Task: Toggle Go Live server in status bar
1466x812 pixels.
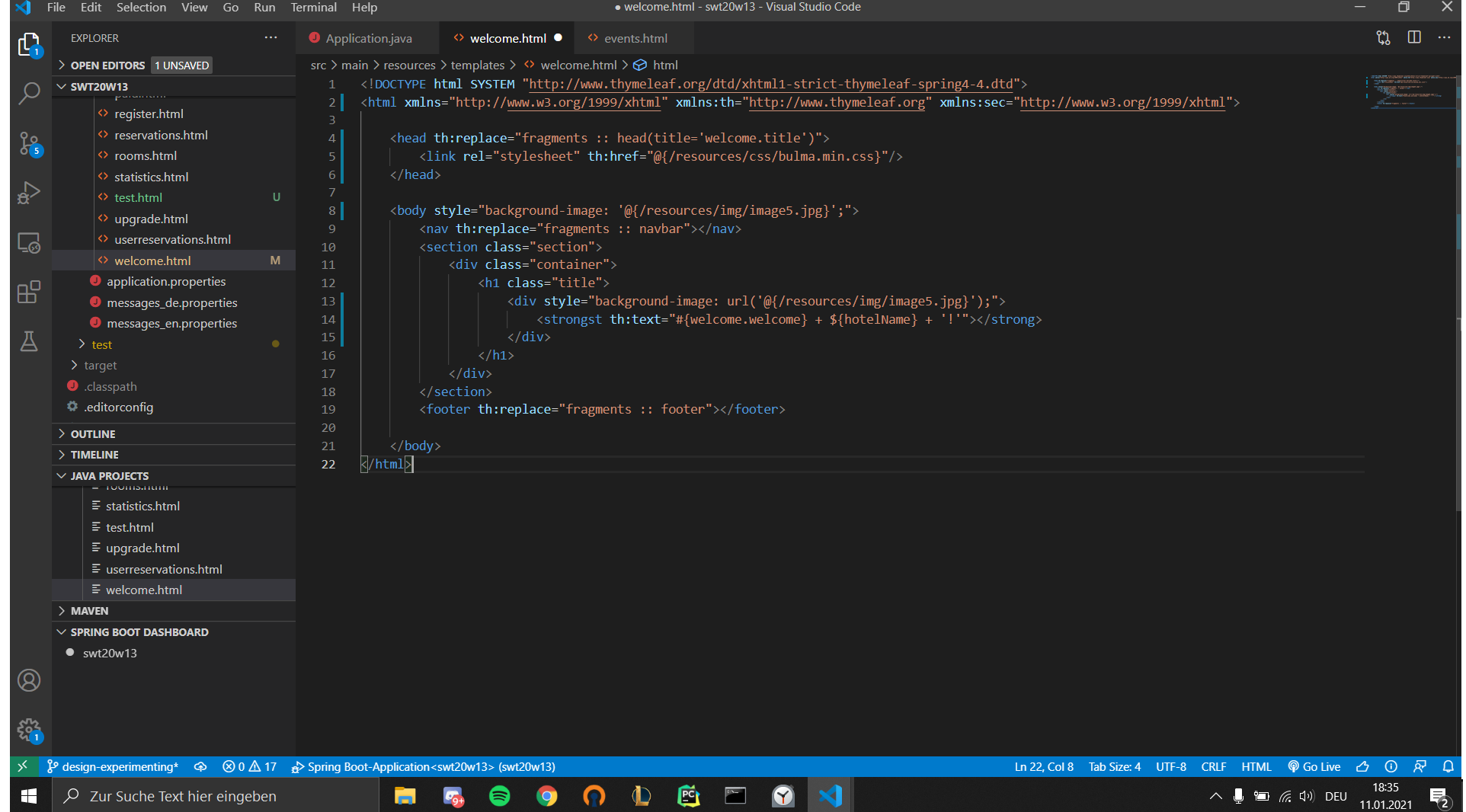Action: 1314,766
